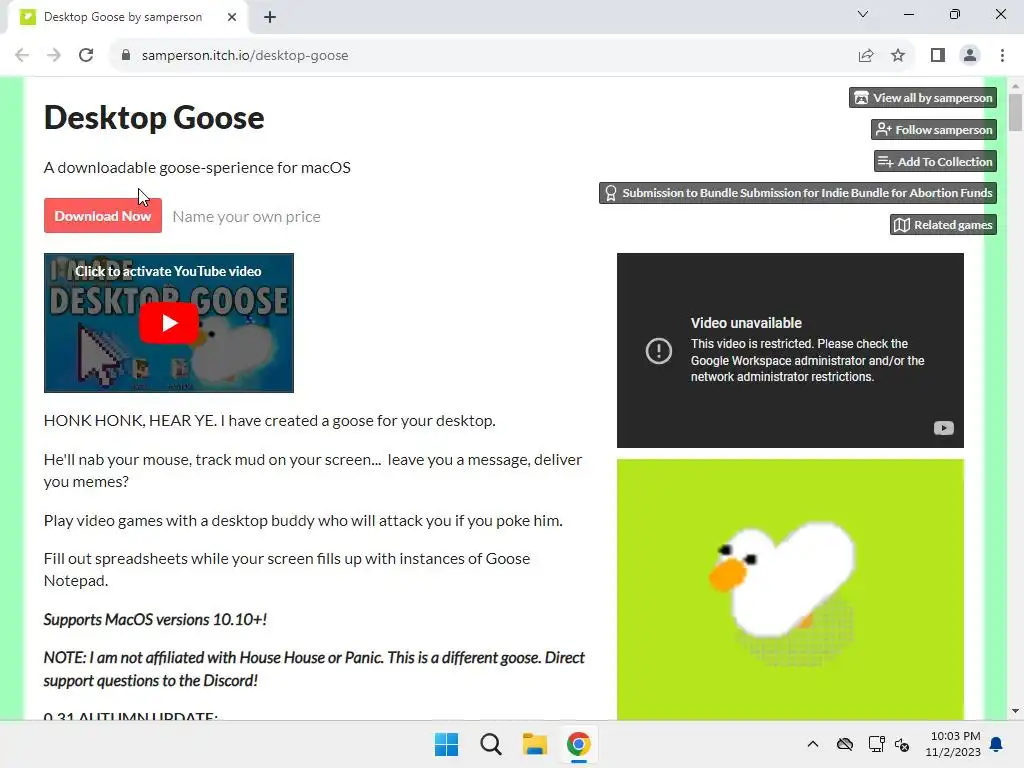Click the scrollbar down arrow
The image size is (1024, 768).
1015,711
